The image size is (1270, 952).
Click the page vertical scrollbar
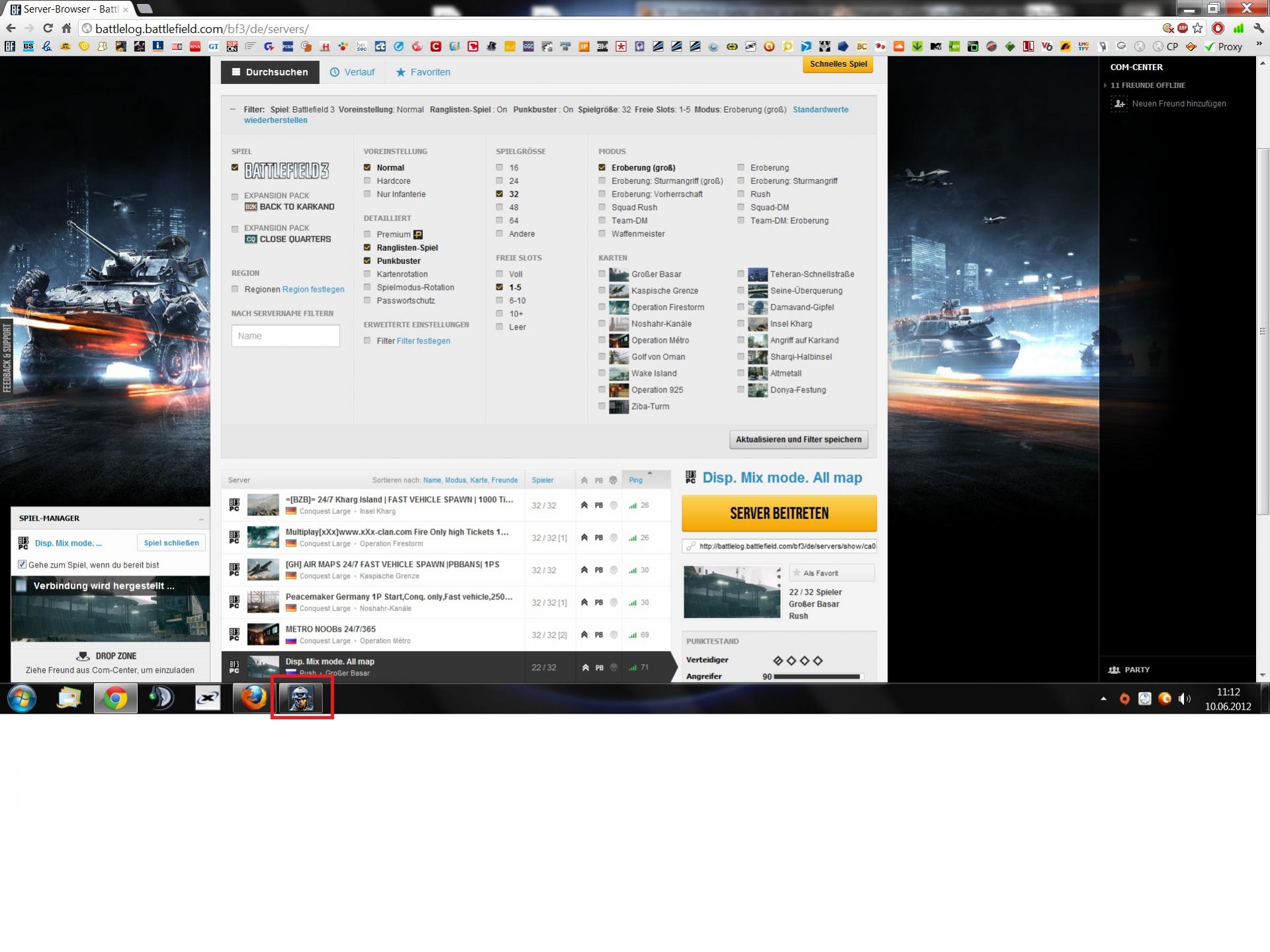[1263, 331]
